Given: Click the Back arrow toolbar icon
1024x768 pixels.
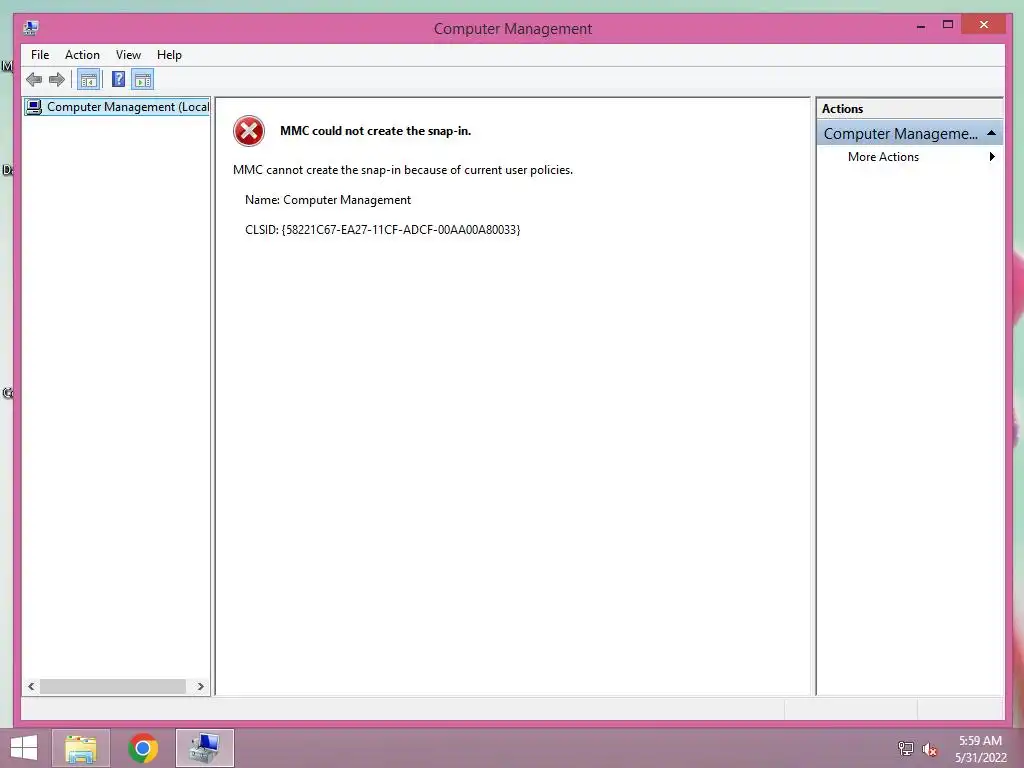Looking at the screenshot, I should coord(34,80).
